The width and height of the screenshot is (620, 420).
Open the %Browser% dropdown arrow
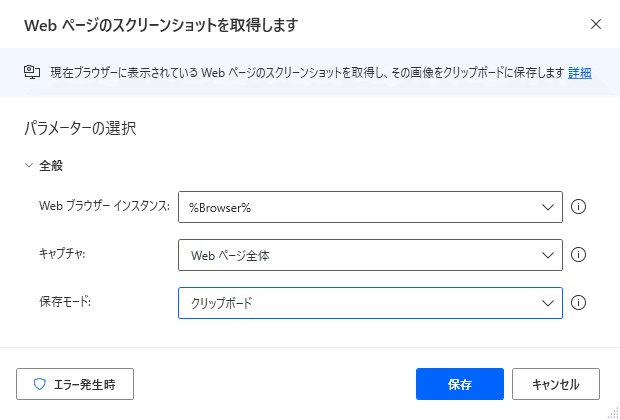click(548, 207)
